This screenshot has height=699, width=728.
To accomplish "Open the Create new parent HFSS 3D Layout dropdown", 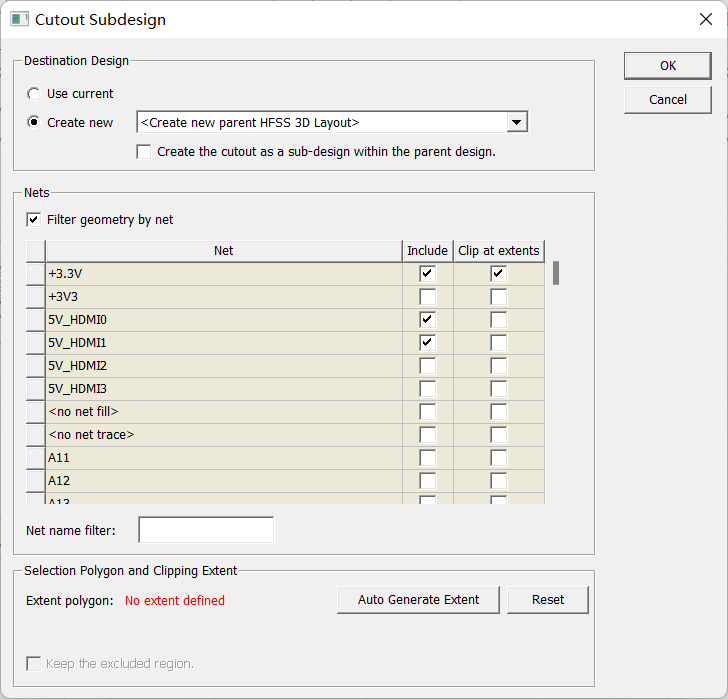I will click(x=516, y=123).
